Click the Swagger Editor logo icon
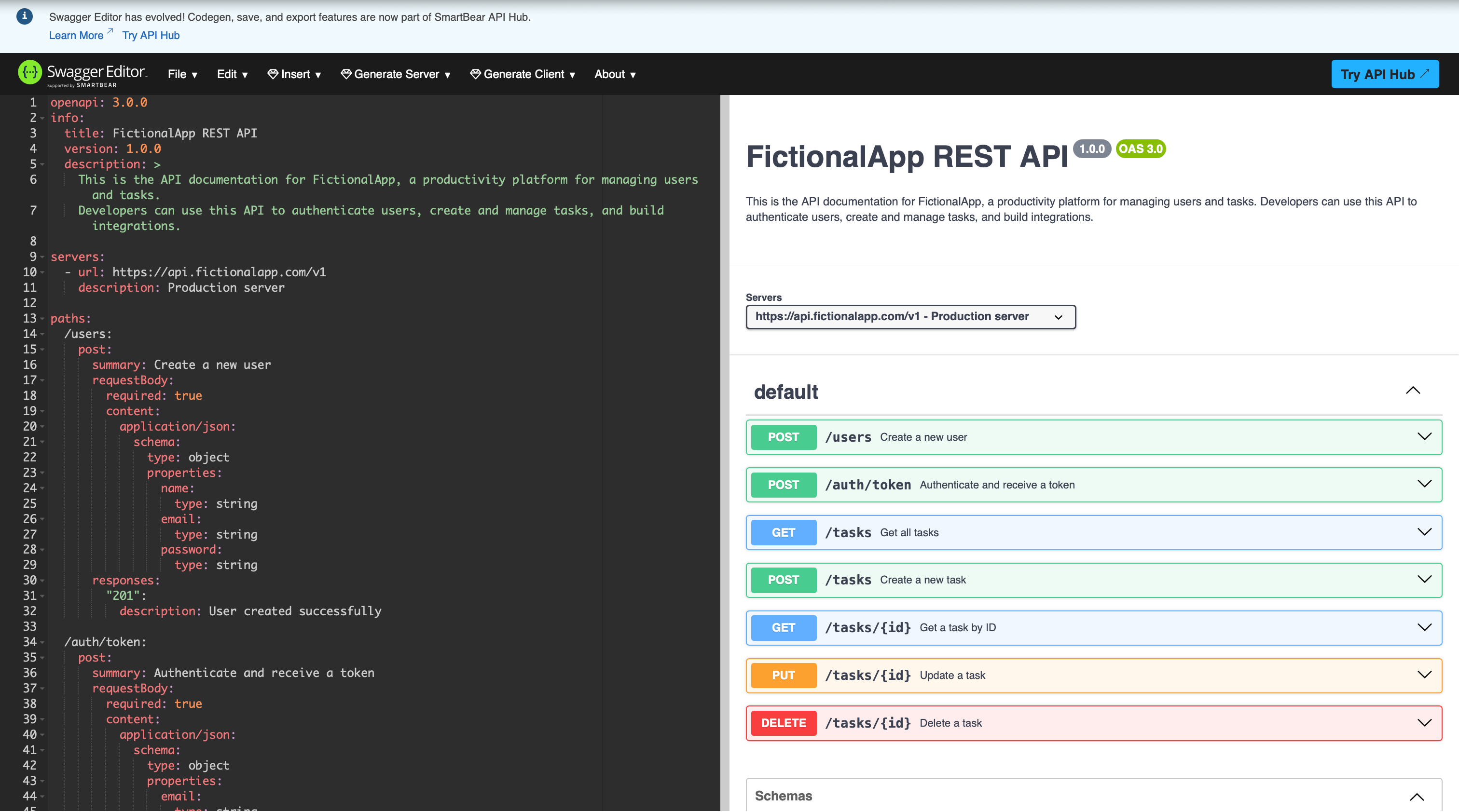The width and height of the screenshot is (1459, 812). [30, 72]
